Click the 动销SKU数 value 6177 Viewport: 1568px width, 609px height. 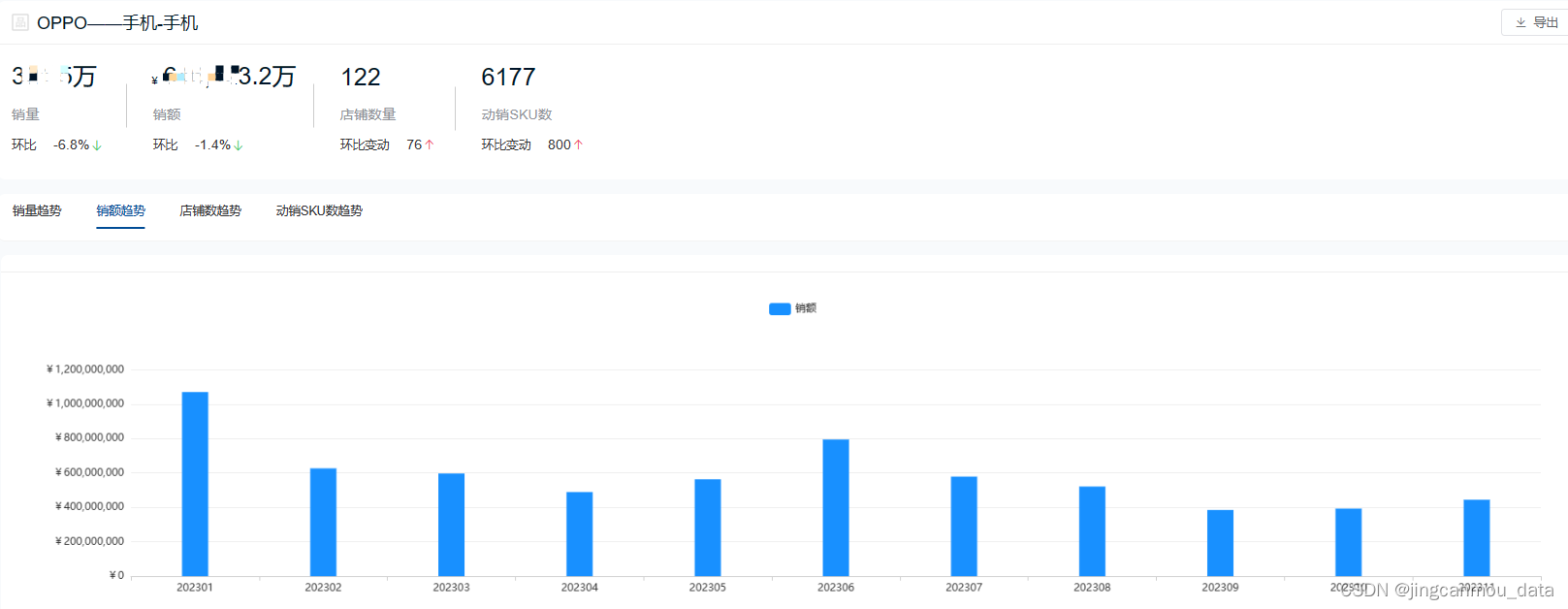pos(508,77)
